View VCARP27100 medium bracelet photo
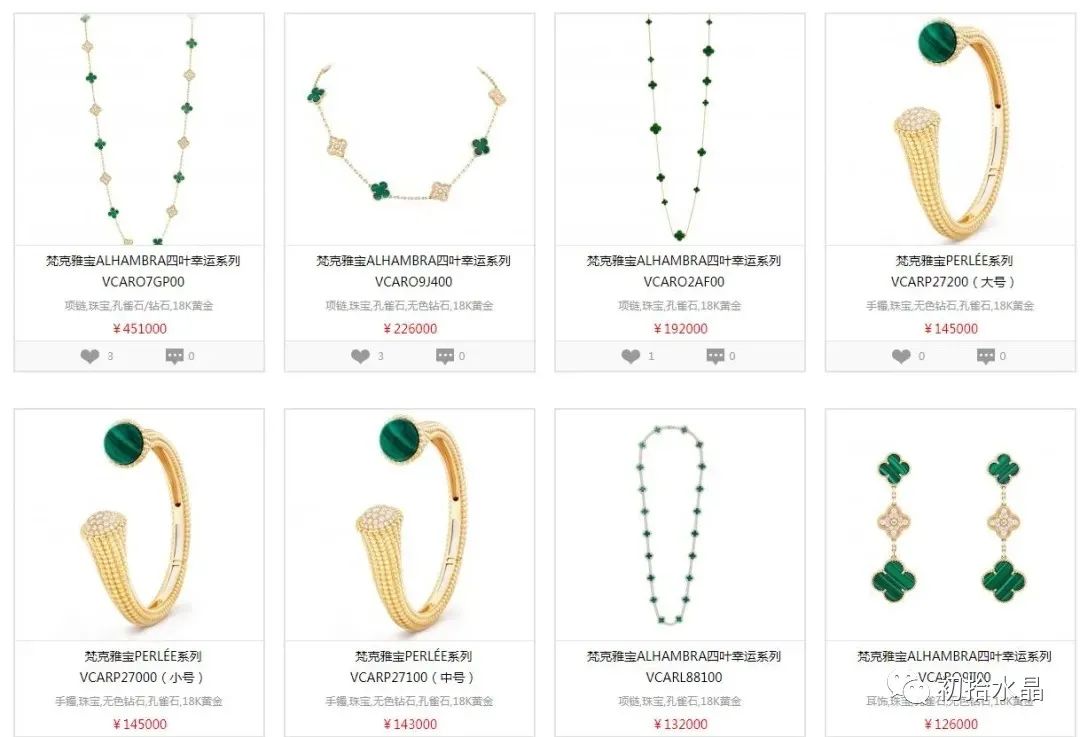1080x737 pixels. [x=410, y=525]
